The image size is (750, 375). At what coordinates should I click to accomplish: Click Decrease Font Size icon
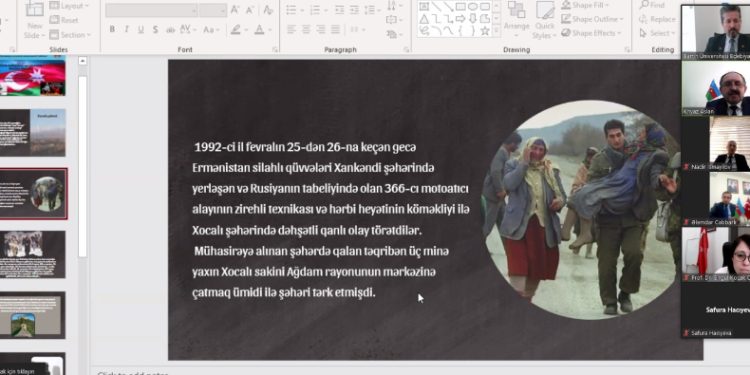(250, 10)
